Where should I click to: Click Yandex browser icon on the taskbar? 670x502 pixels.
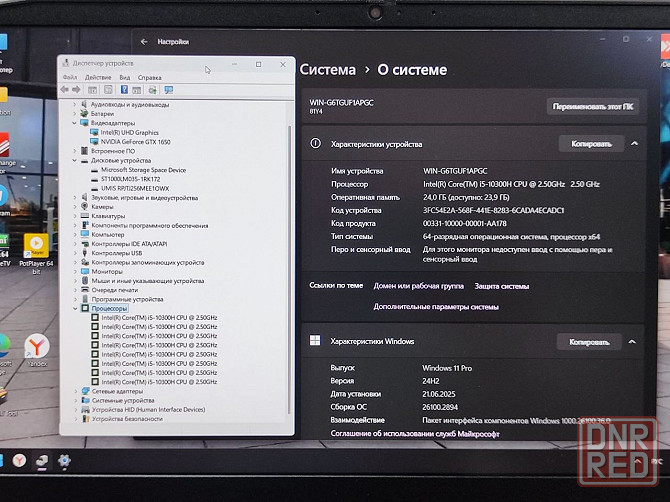tap(19, 461)
